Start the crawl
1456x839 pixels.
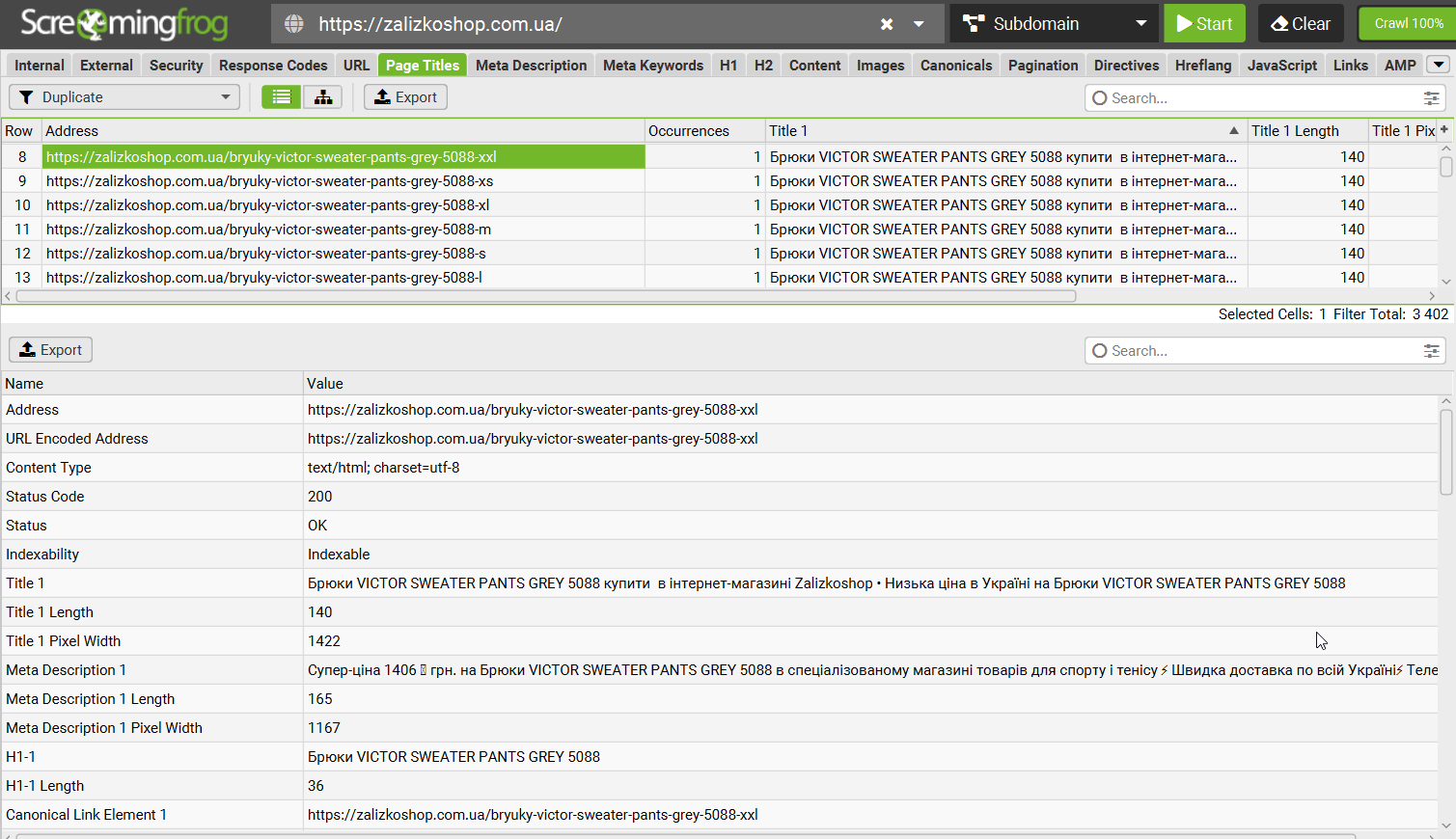pyautogui.click(x=1204, y=24)
